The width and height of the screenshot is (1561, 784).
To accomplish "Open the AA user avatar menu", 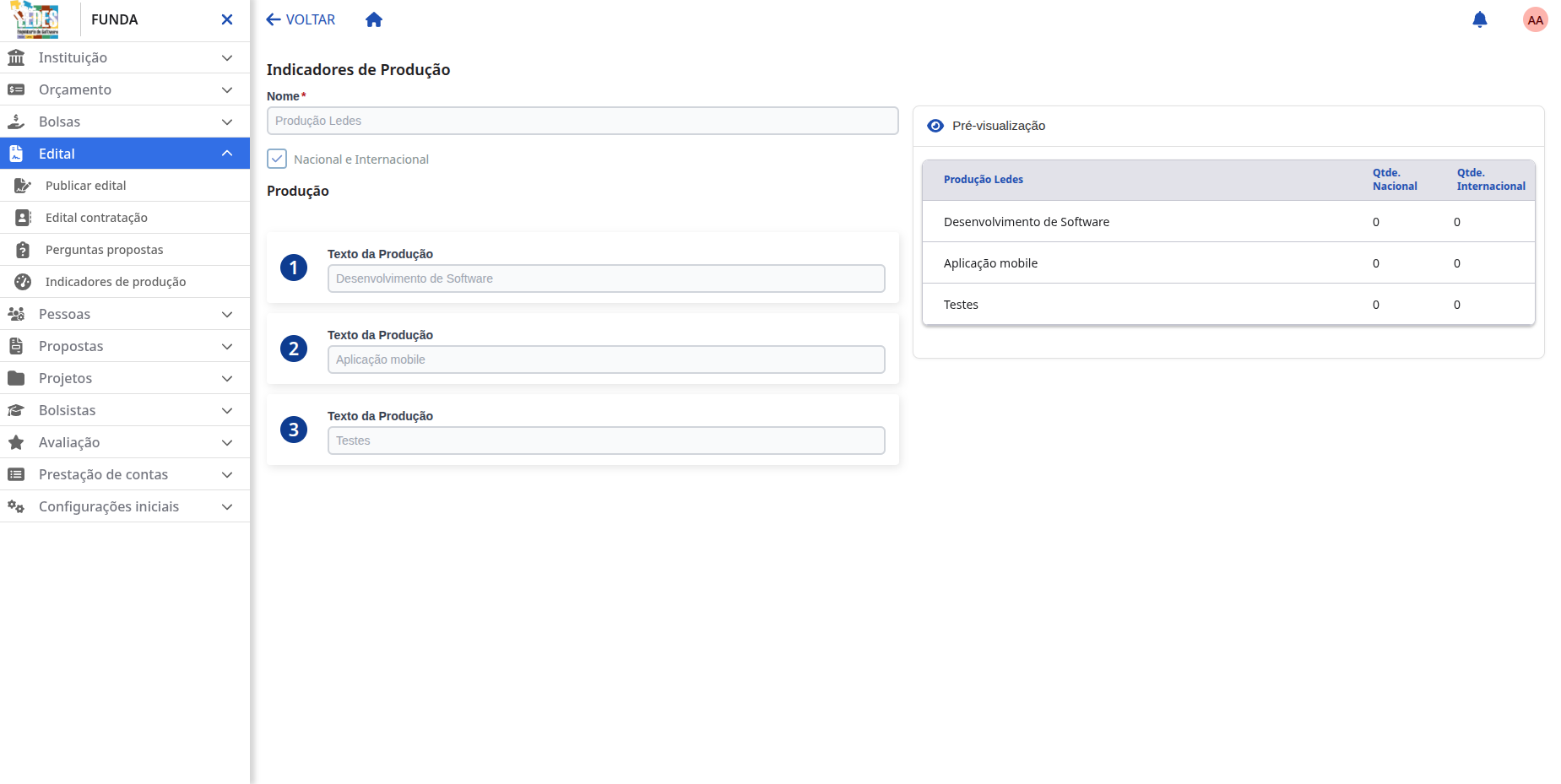I will point(1535,19).
